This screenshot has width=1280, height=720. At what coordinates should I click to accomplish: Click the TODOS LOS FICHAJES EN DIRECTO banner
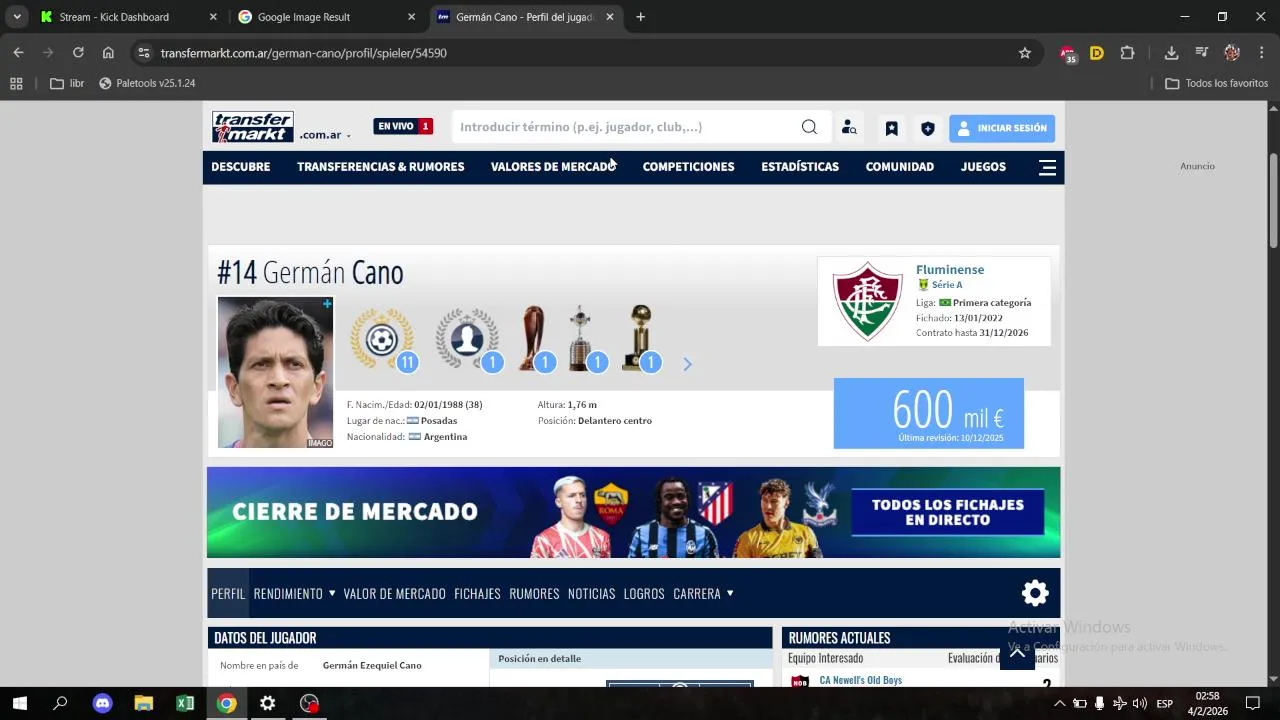click(x=948, y=512)
